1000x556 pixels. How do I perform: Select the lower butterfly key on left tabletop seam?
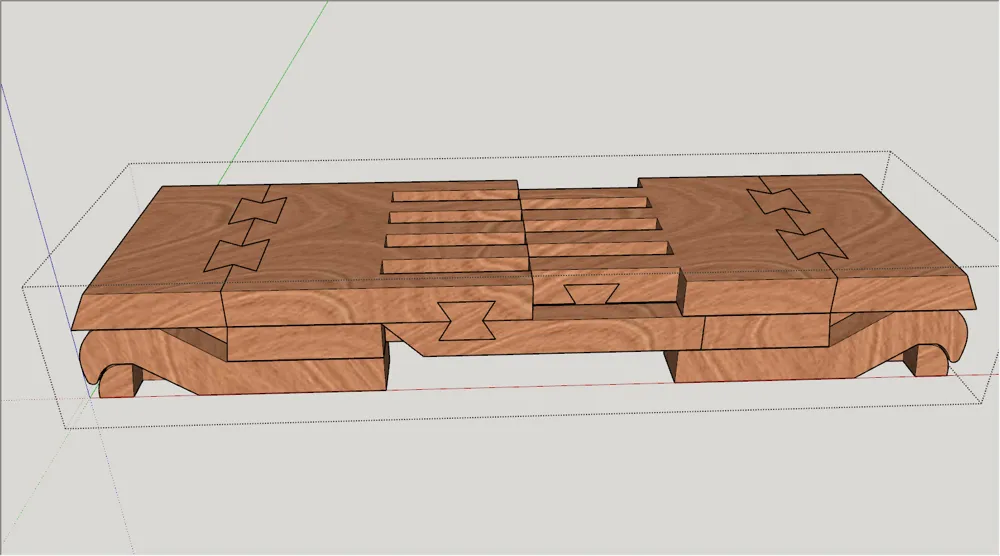click(237, 256)
